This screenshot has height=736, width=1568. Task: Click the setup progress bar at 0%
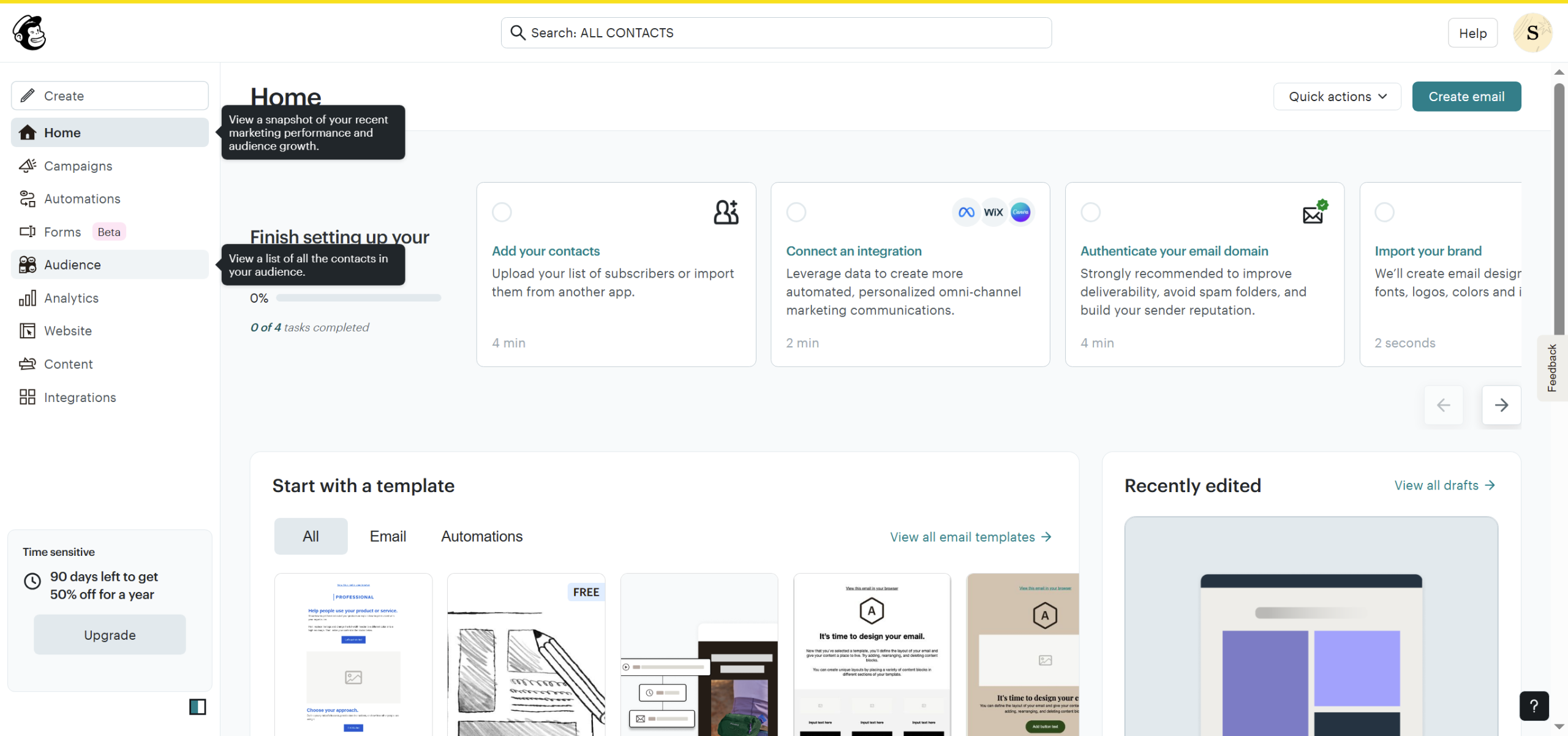(x=358, y=298)
